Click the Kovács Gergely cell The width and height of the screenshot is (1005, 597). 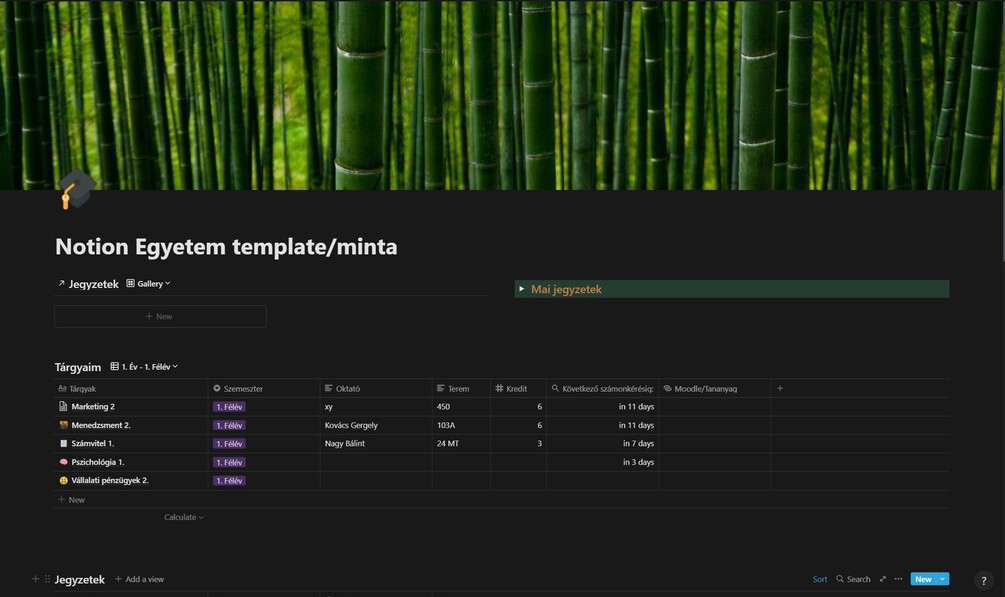(376, 425)
